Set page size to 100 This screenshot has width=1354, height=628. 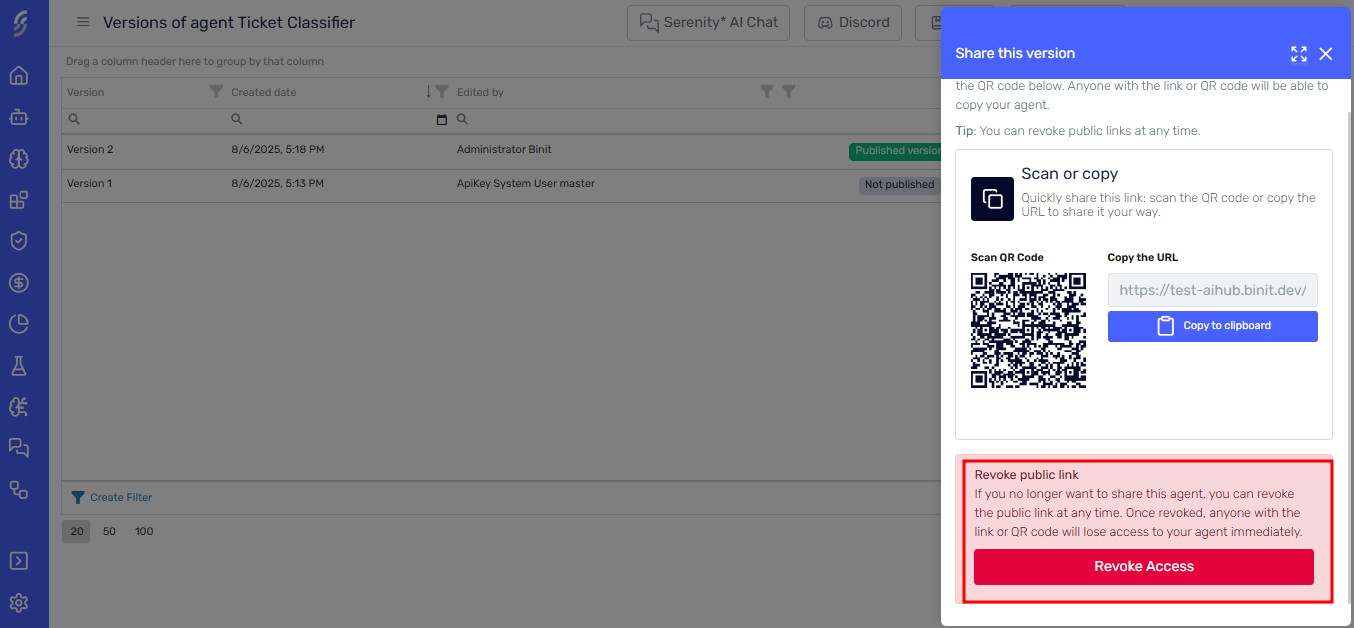pos(144,531)
